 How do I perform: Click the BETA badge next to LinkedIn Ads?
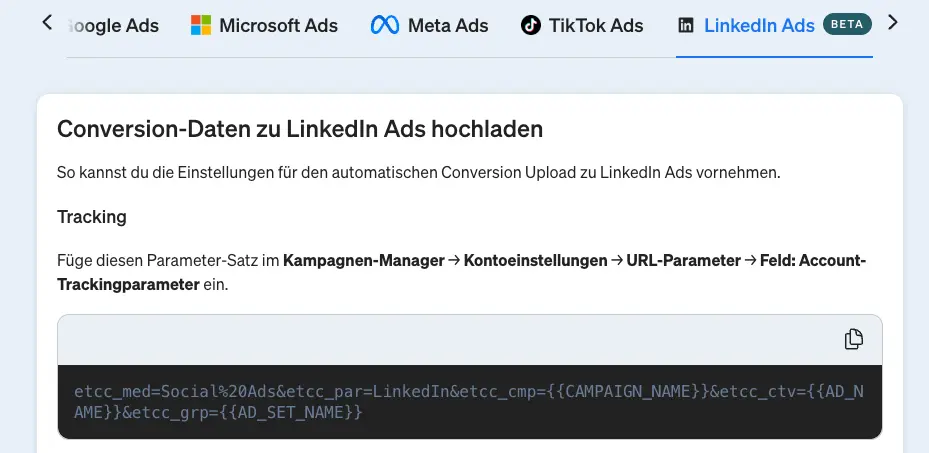coord(847,24)
